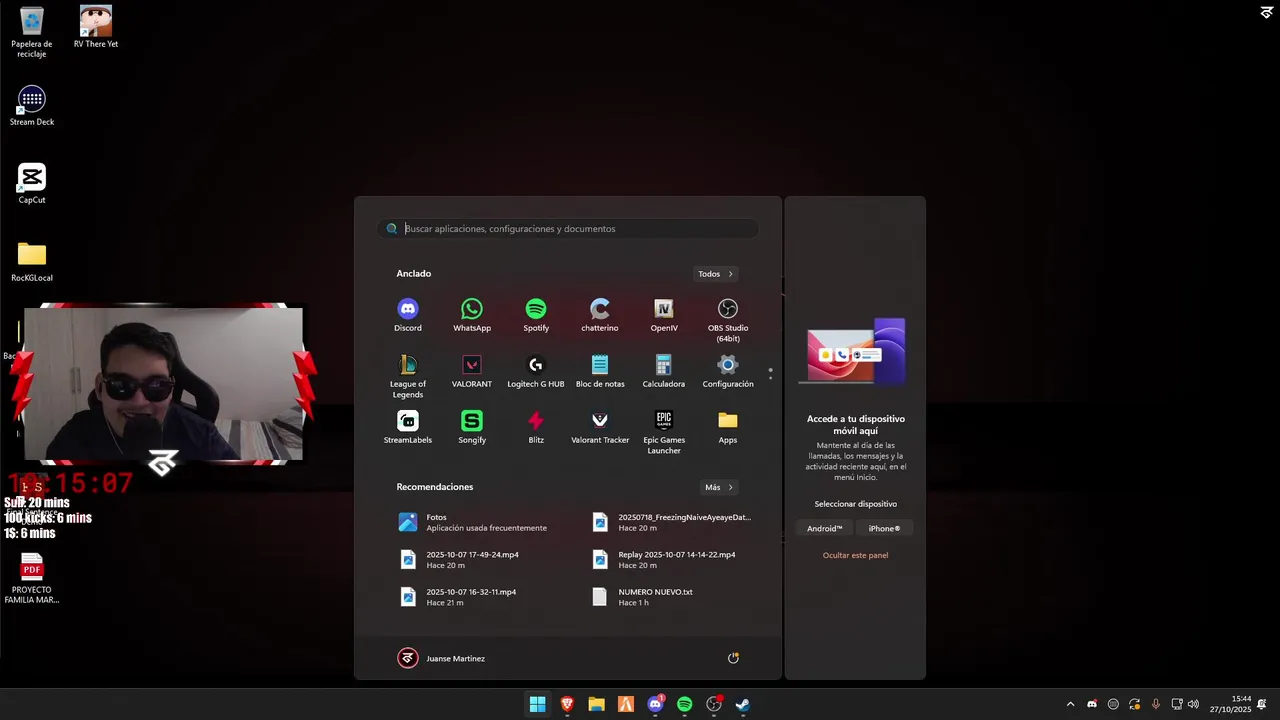Select PROYECTO FAMILIA MAR PDF on desktop
Screen dimensions: 1280x720
pos(32,579)
